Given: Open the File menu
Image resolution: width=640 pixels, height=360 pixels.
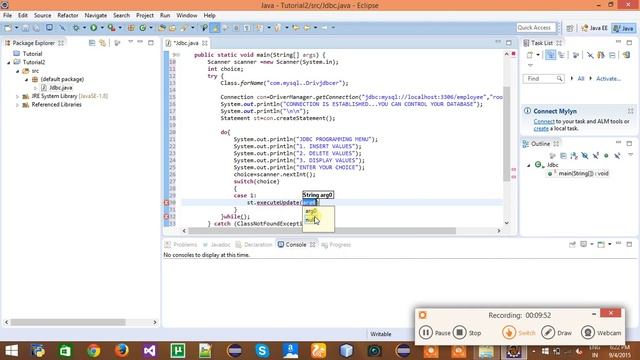Looking at the screenshot, I should [x=7, y=16].
